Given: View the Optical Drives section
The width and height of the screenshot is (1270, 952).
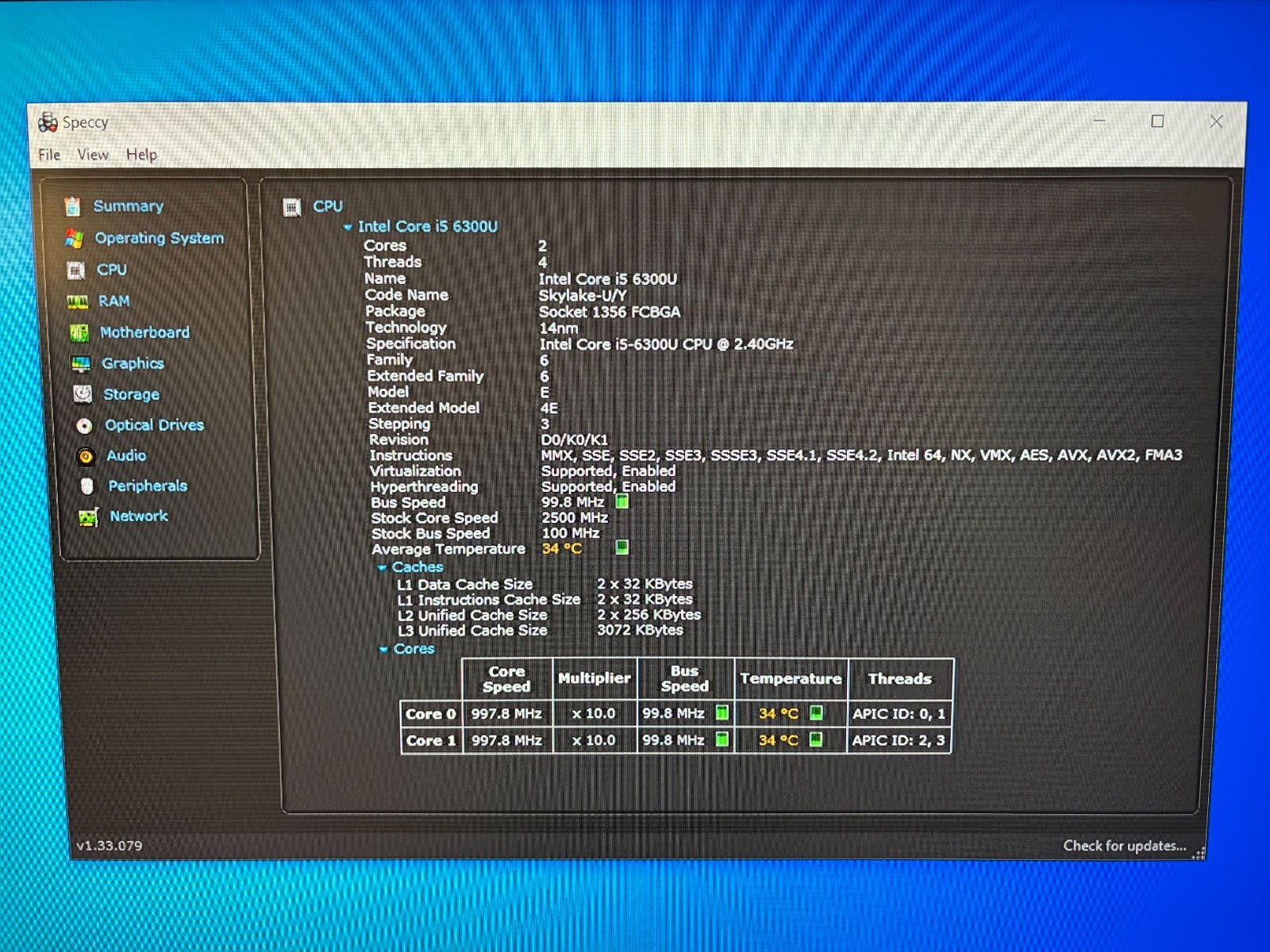Looking at the screenshot, I should click(155, 425).
